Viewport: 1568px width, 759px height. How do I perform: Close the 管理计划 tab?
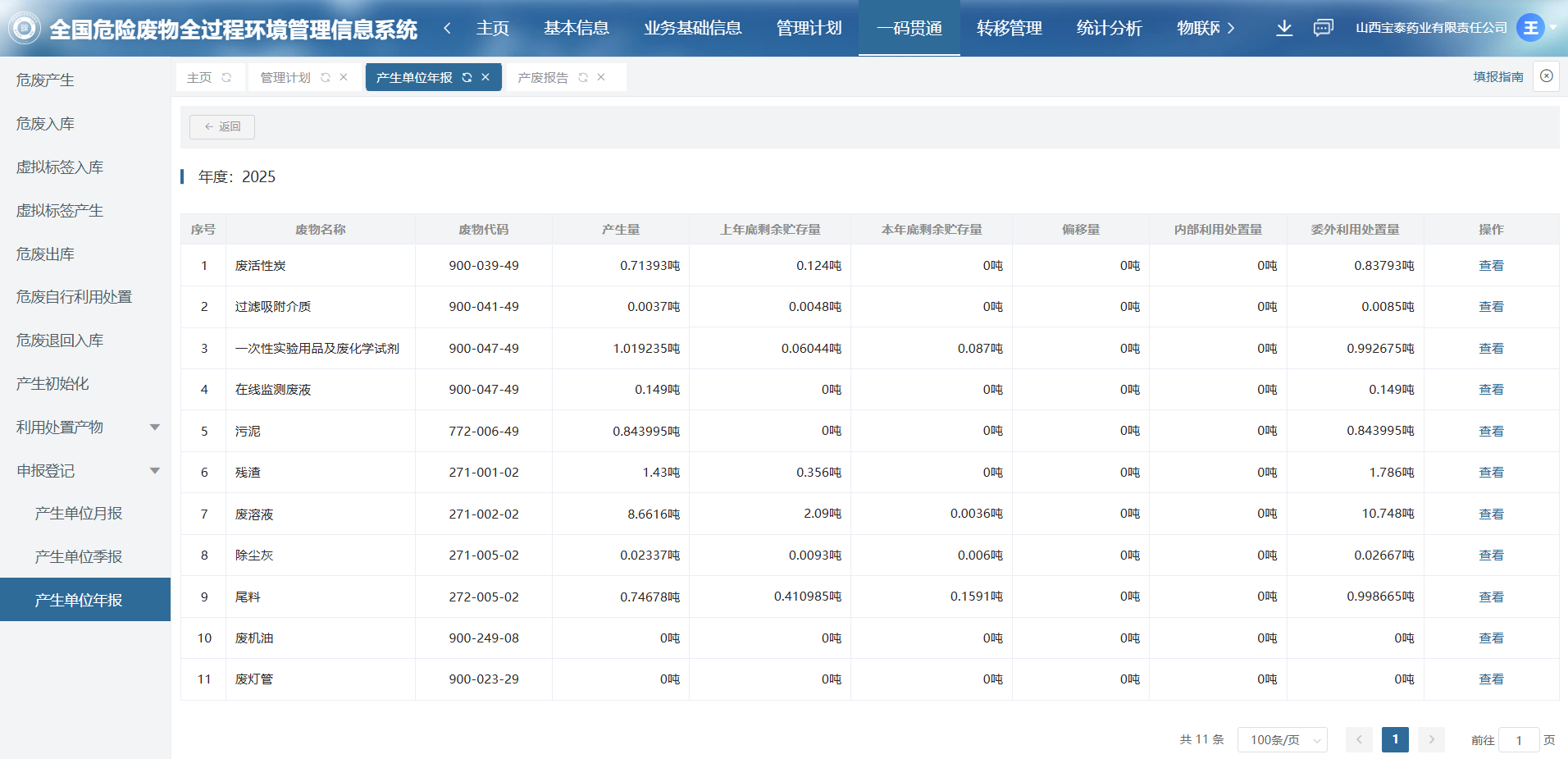pyautogui.click(x=344, y=77)
